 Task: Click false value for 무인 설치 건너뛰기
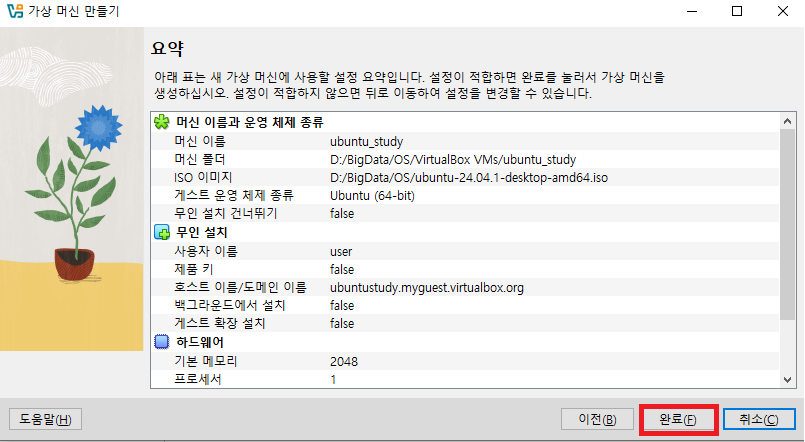point(342,214)
